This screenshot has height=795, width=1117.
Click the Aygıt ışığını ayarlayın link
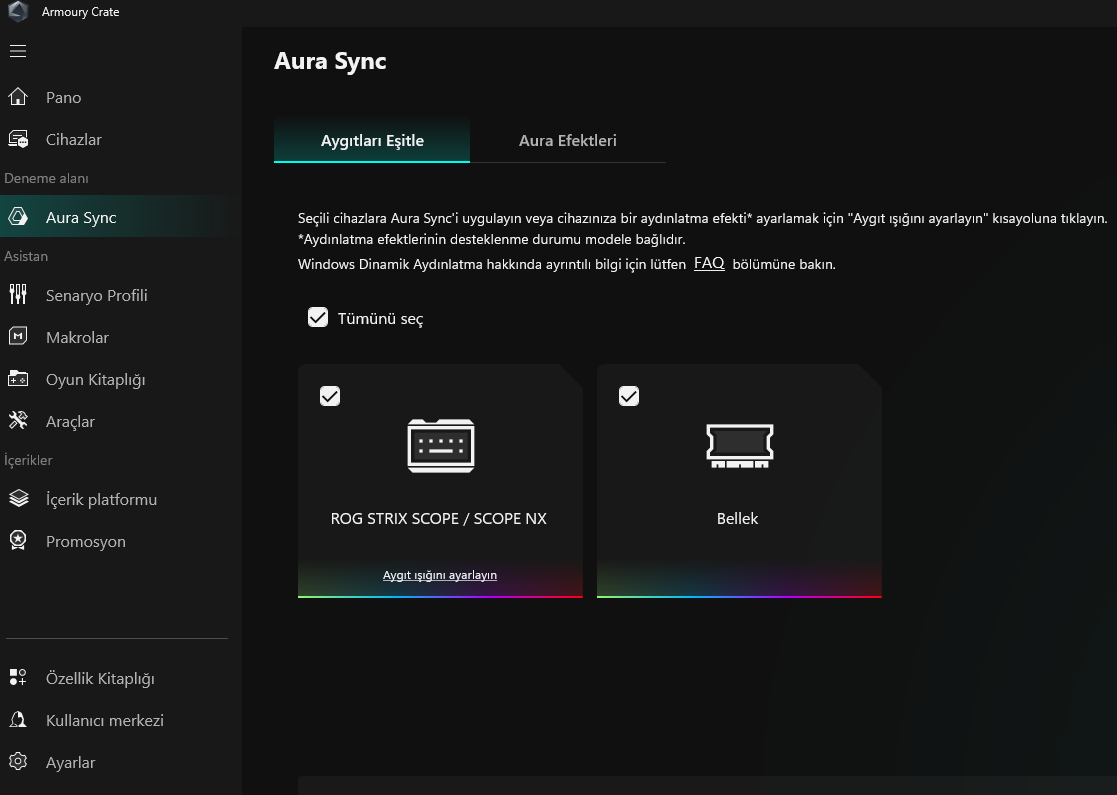(440, 575)
